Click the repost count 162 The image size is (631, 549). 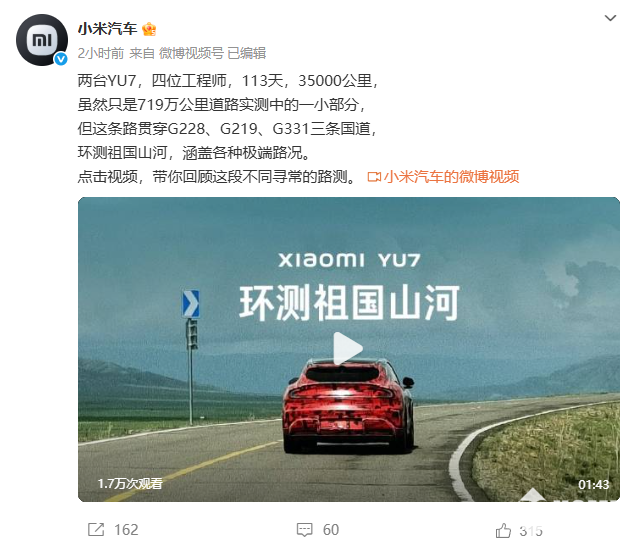[x=126, y=530]
